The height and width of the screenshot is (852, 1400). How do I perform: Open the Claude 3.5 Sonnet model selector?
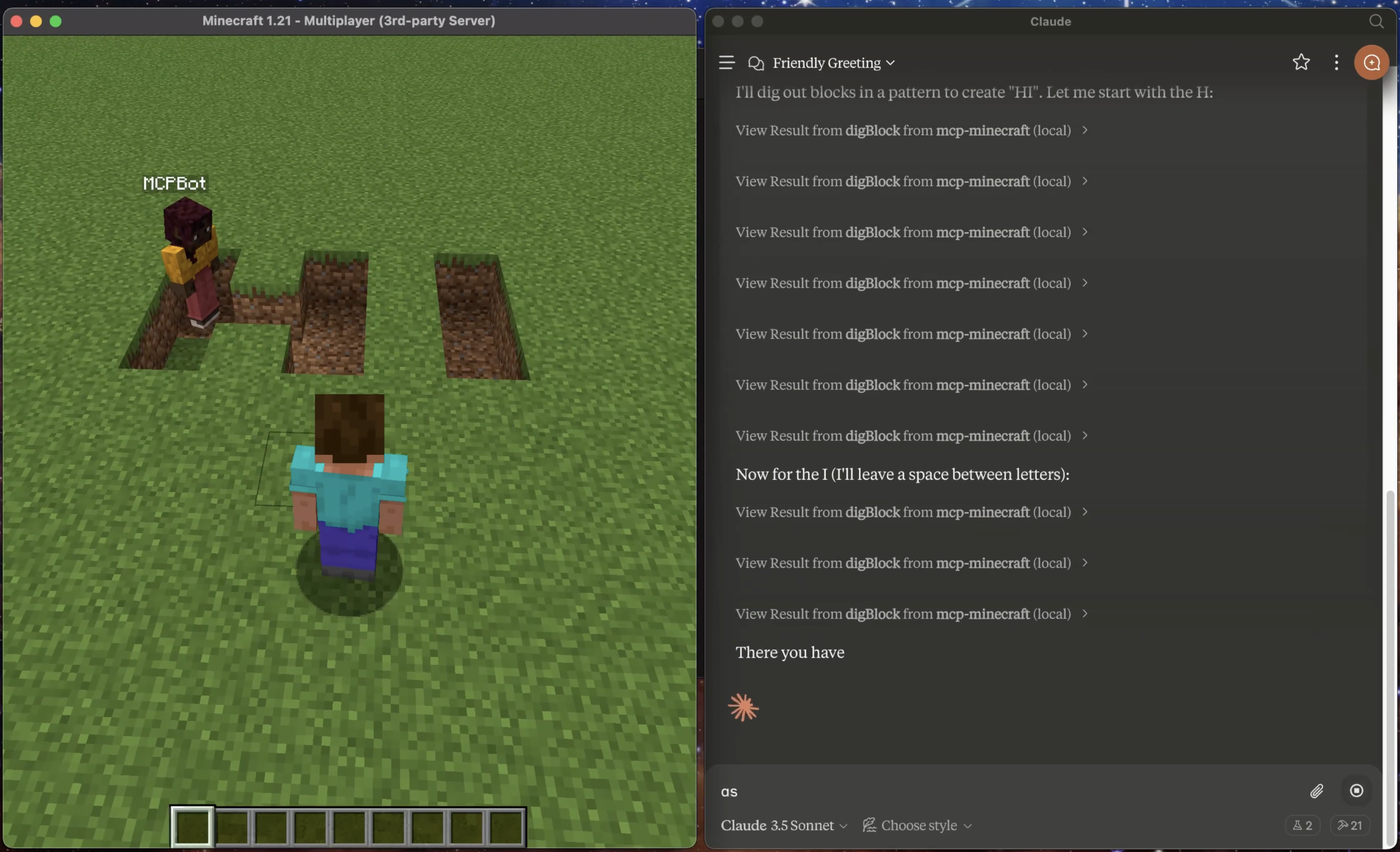tap(783, 825)
